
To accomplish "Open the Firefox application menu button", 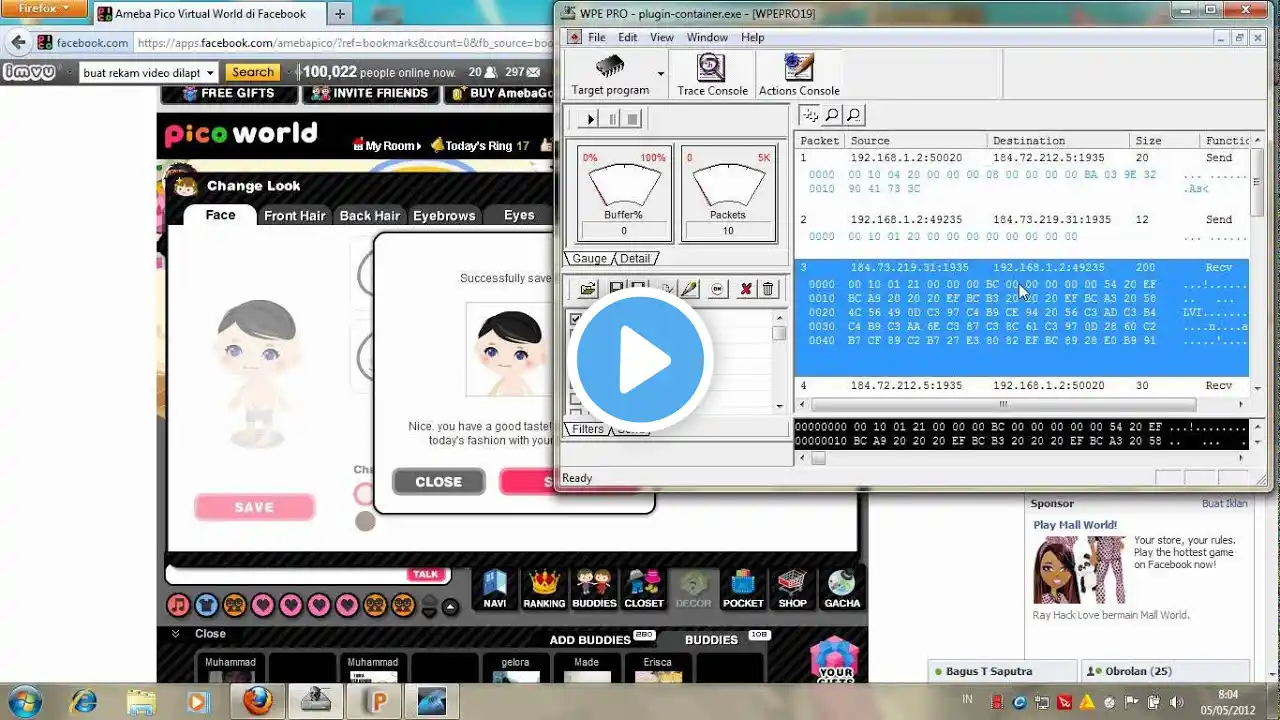I will (x=45, y=9).
